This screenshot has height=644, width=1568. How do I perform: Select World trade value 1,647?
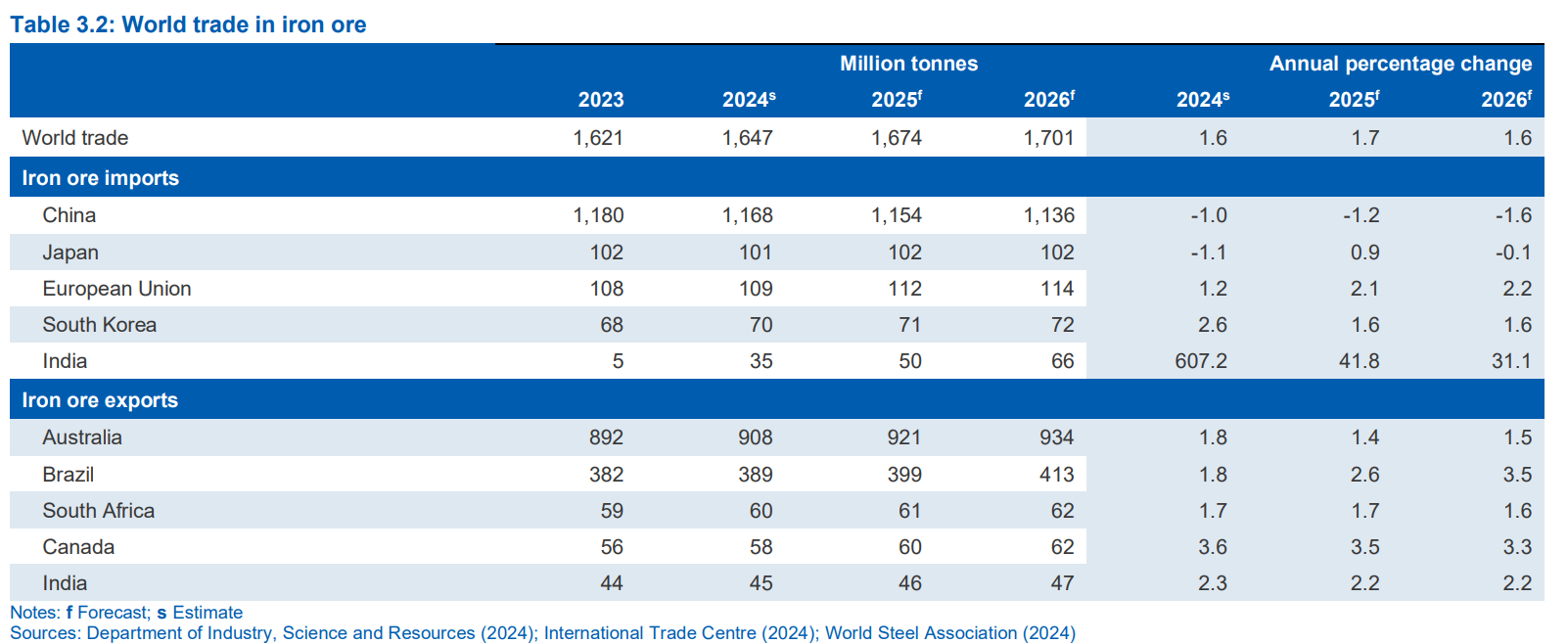[748, 138]
